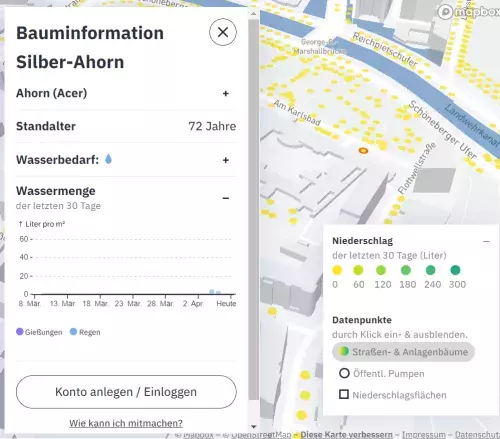The height and width of the screenshot is (439, 500).
Task: Open 'Diese Karte verbessern' link
Action: point(346,435)
